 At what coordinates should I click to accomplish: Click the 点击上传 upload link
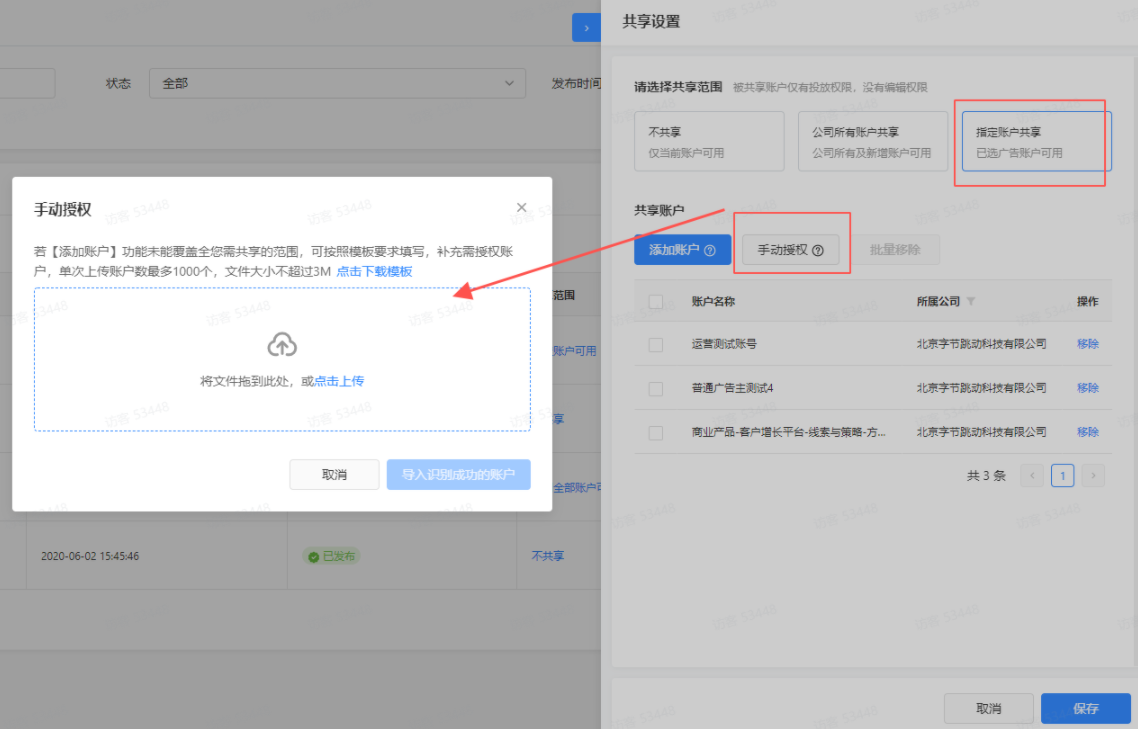point(339,380)
